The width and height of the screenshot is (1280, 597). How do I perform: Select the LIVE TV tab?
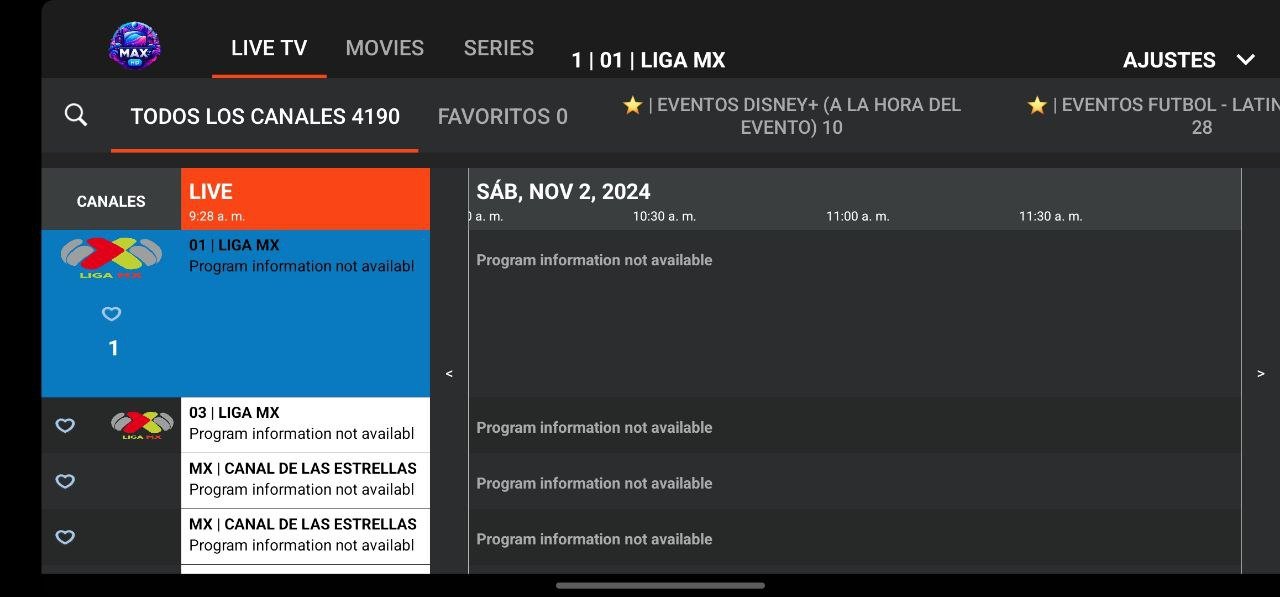pos(269,48)
